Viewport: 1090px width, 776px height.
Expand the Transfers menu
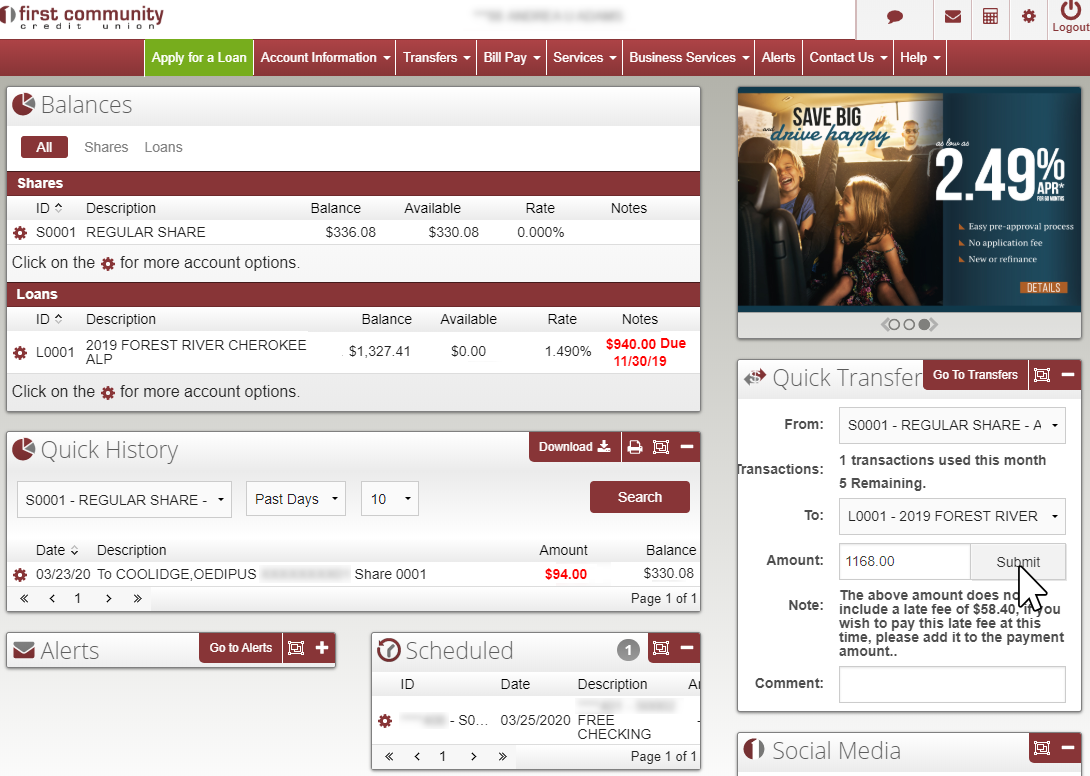(x=437, y=58)
